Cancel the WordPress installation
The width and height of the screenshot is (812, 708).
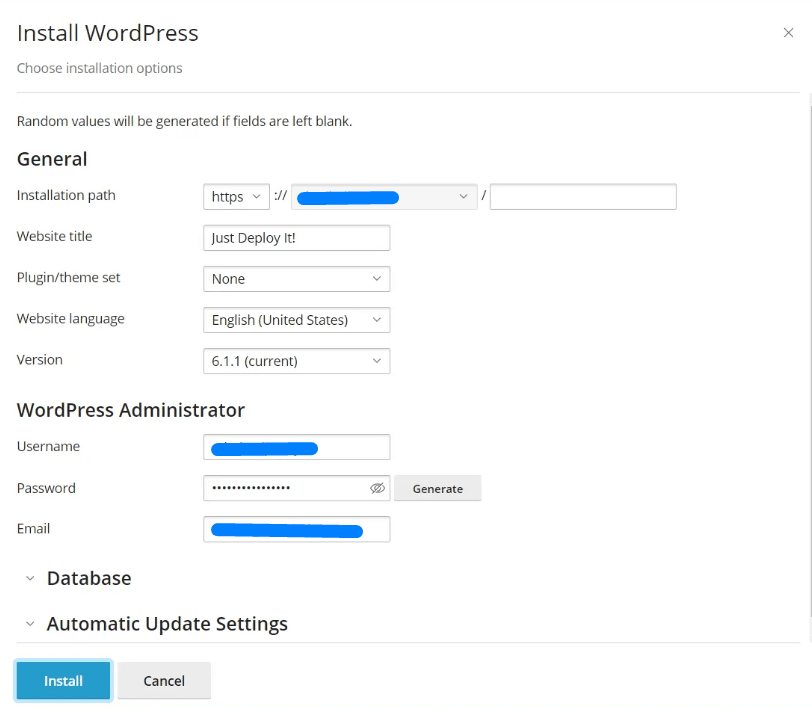163,680
